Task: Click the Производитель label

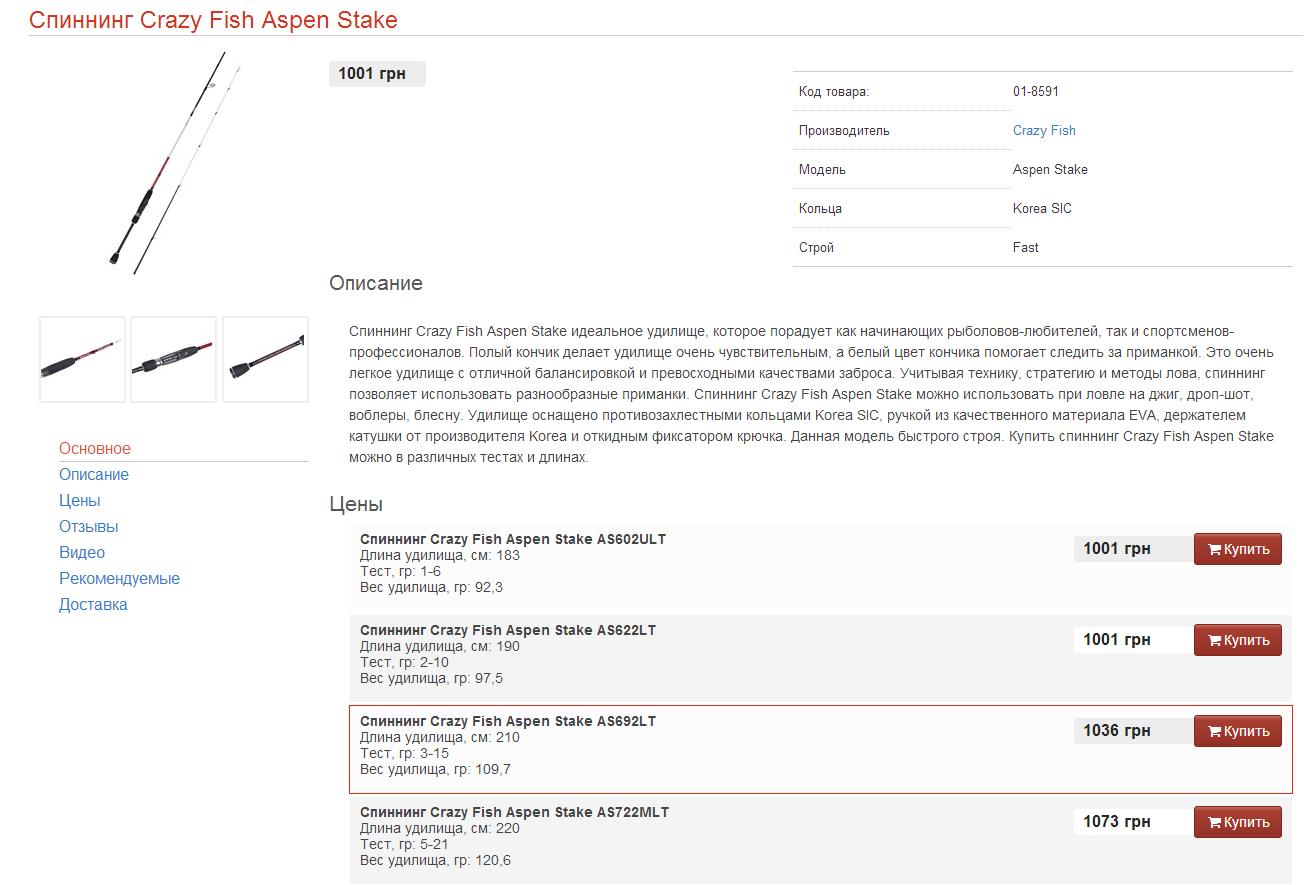Action: click(844, 130)
